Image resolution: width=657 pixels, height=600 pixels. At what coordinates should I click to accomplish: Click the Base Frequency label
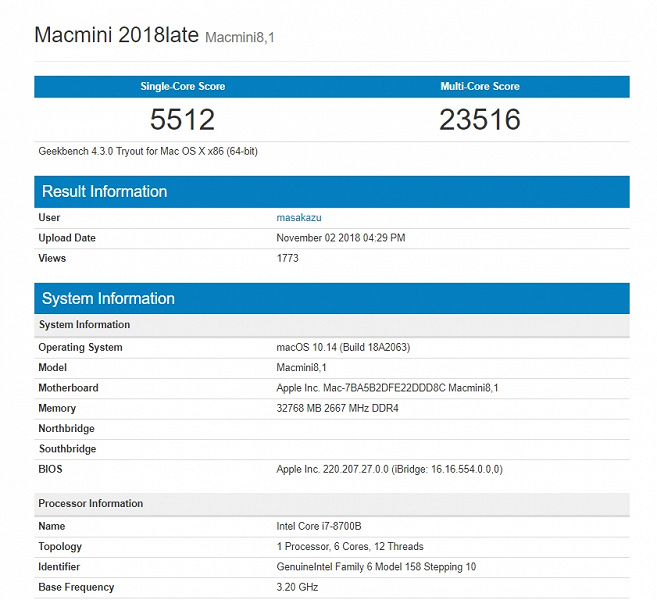[x=76, y=587]
